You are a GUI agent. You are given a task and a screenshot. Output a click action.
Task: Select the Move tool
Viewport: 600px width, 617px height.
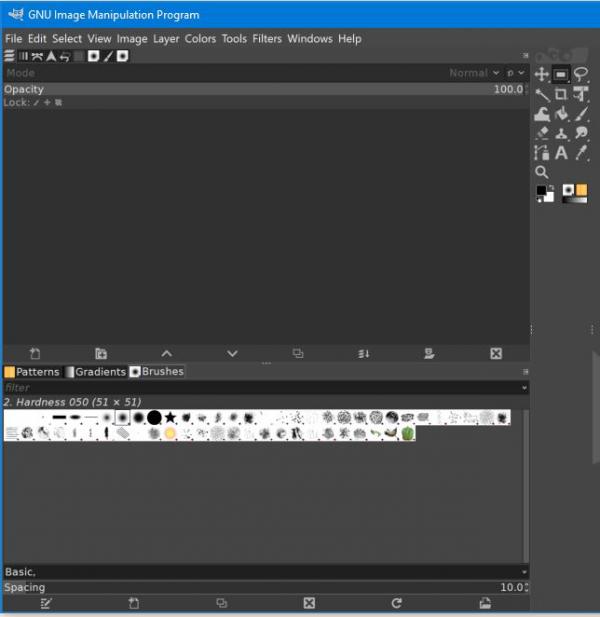[542, 74]
